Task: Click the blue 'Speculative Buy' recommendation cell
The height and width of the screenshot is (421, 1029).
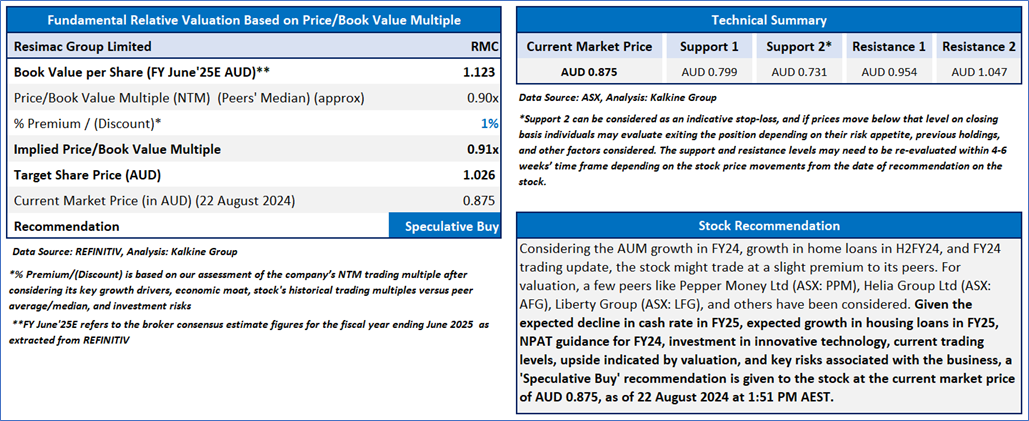Action: click(446, 226)
